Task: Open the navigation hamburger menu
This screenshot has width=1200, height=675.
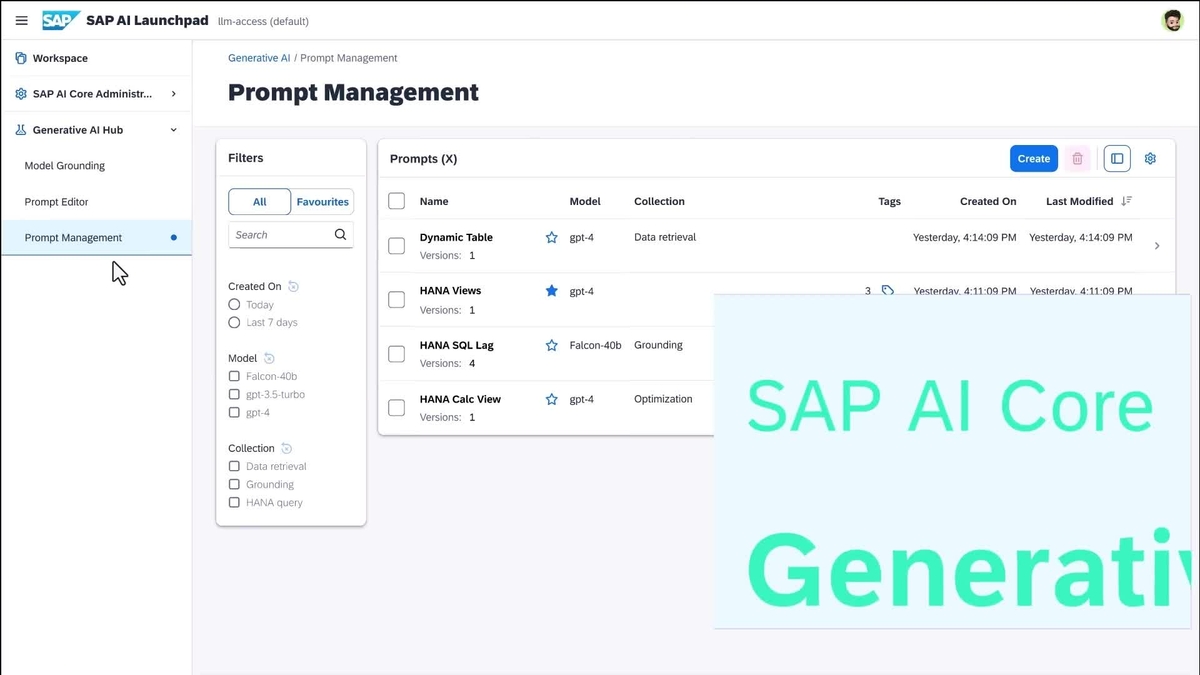Action: (x=21, y=20)
